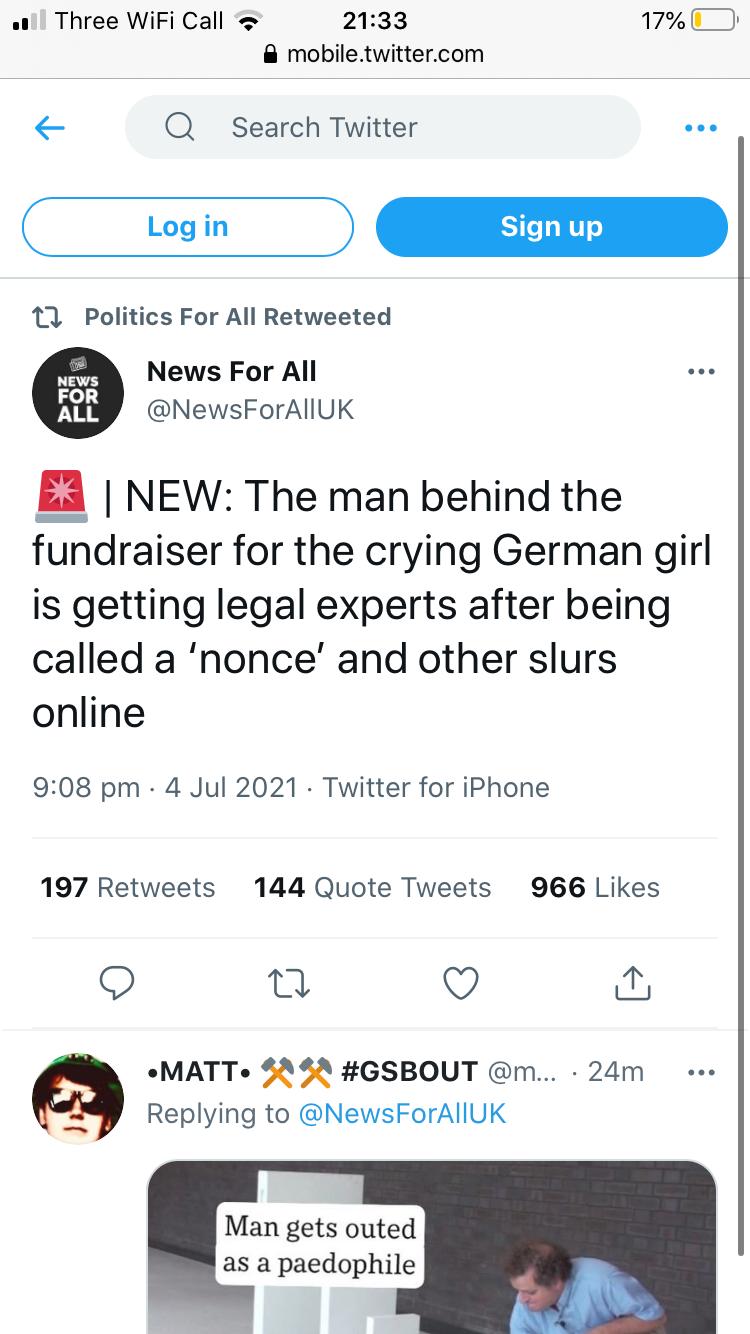Open the MATT reply more options menu
750x1334 pixels.
tap(700, 1073)
